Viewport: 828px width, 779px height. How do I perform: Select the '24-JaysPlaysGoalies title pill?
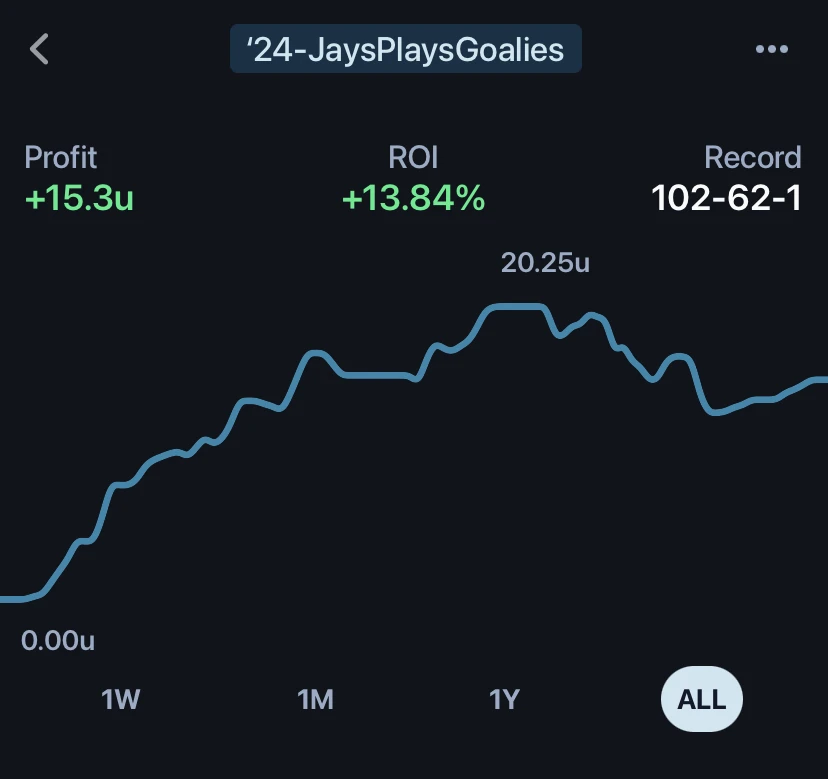click(406, 49)
